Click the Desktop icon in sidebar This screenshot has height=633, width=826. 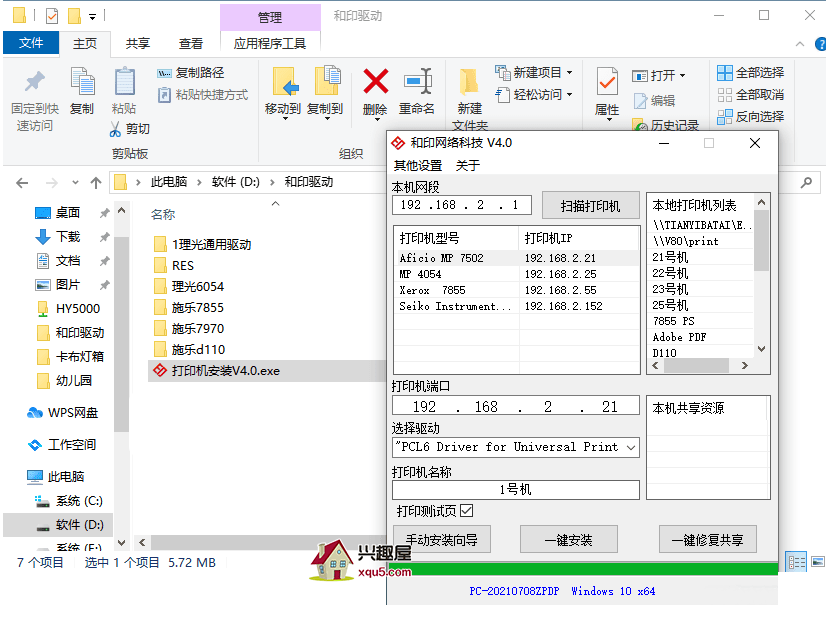[43, 213]
